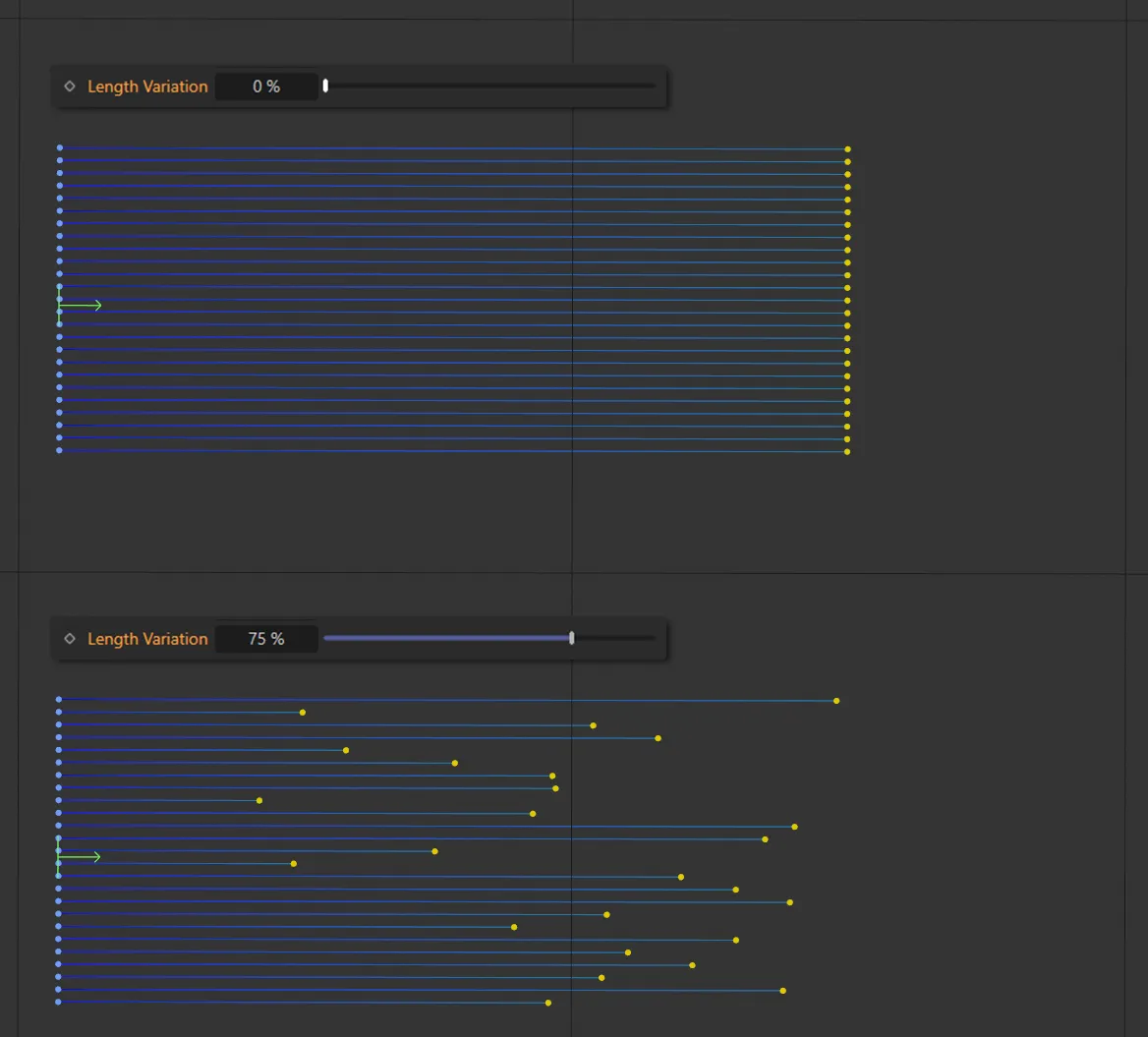The height and width of the screenshot is (1037, 1148).
Task: Select the green guide arrow in bottom viewport
Action: point(79,856)
